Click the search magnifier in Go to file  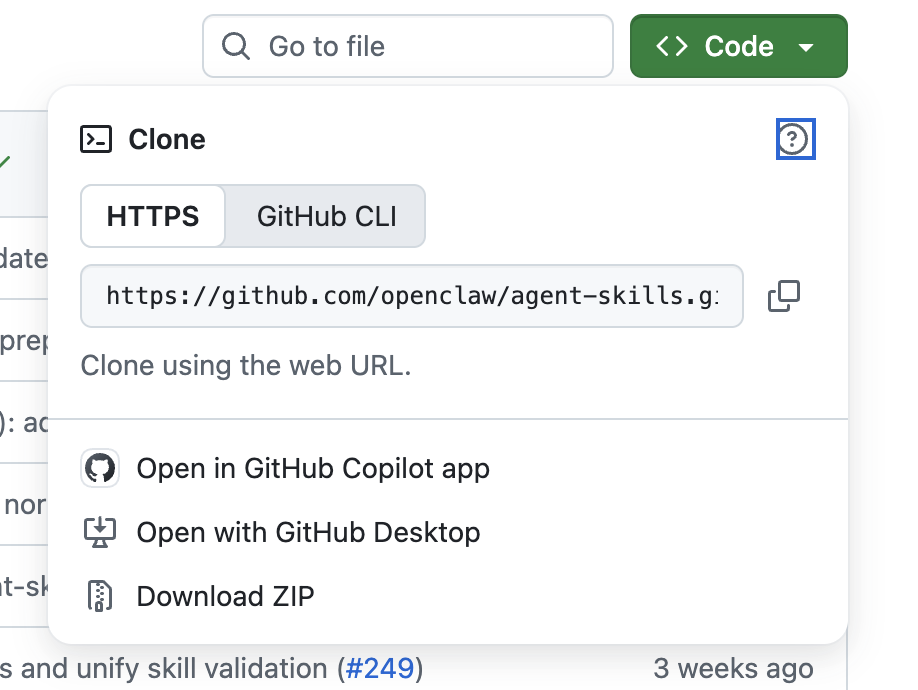tap(235, 46)
